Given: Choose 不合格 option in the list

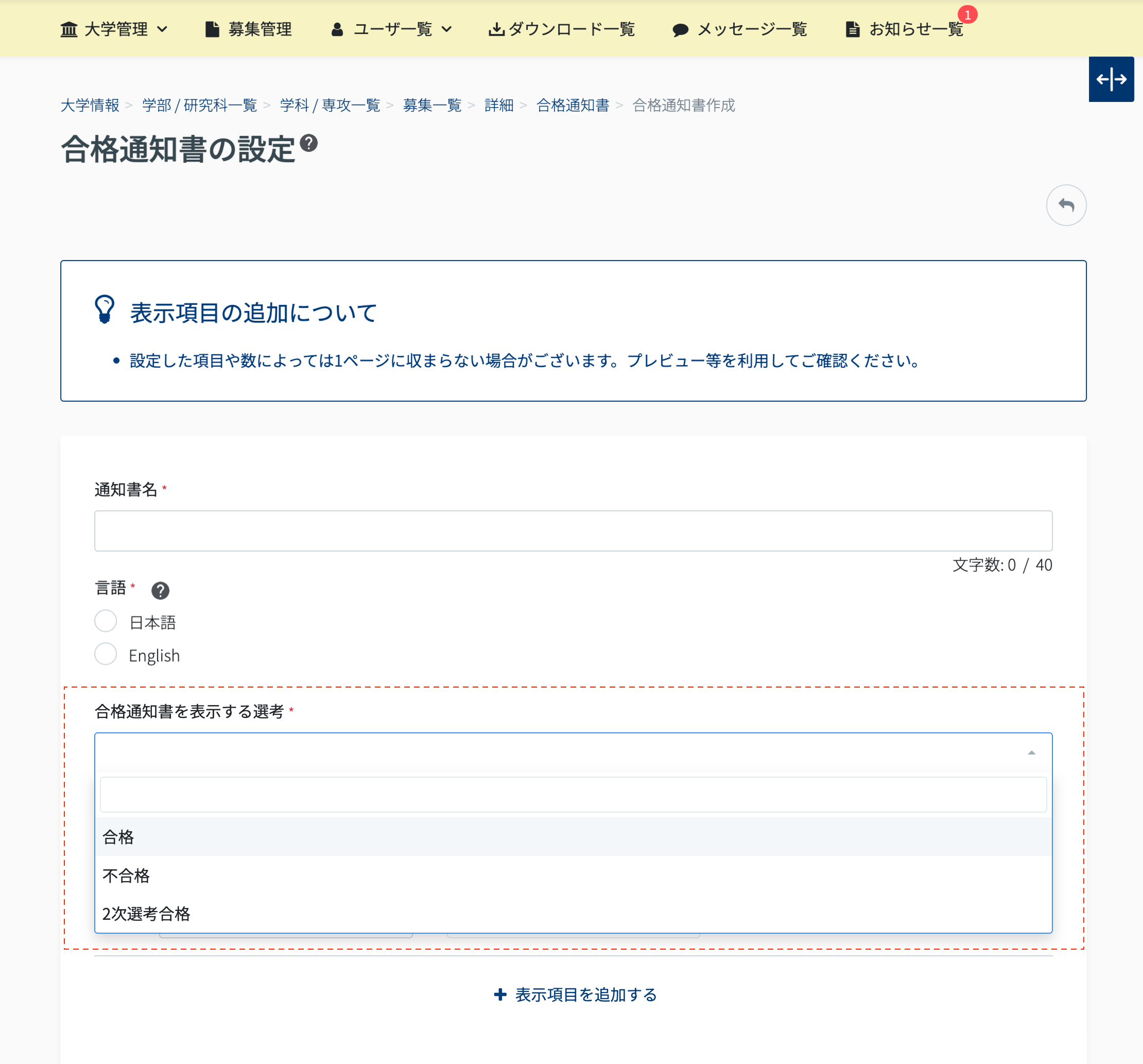Looking at the screenshot, I should click(x=126, y=876).
